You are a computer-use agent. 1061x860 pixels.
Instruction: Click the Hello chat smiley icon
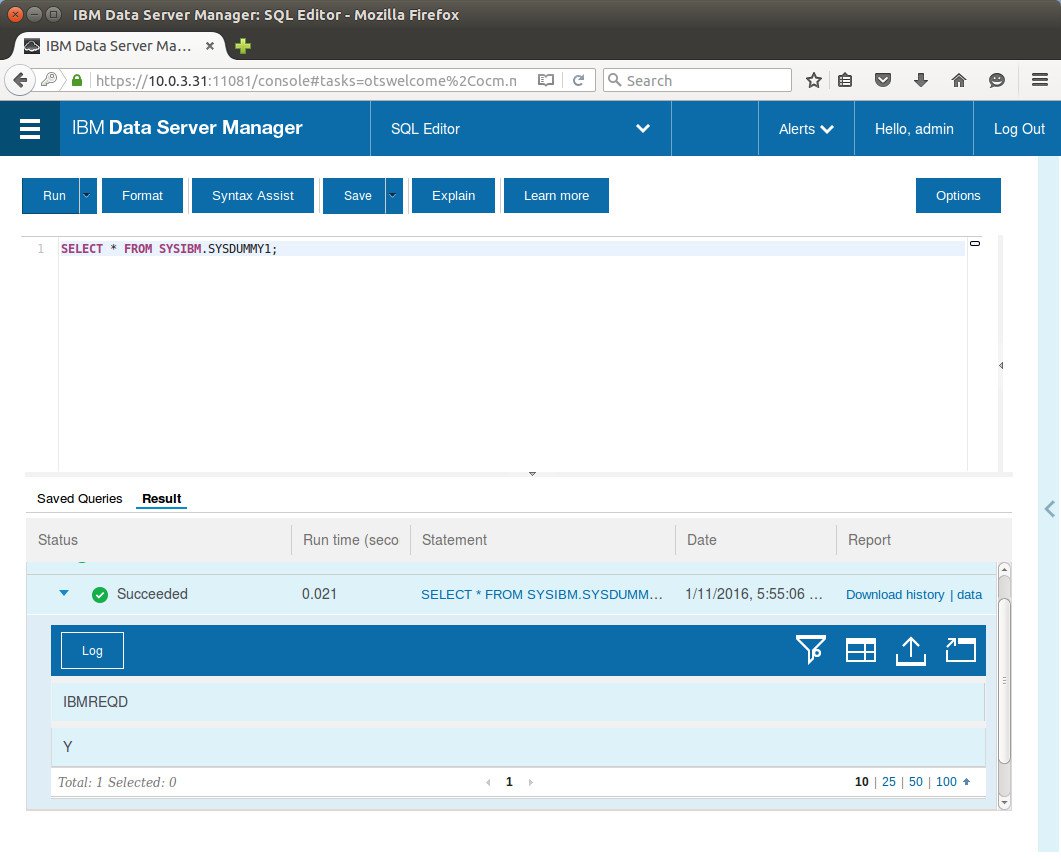click(x=997, y=81)
